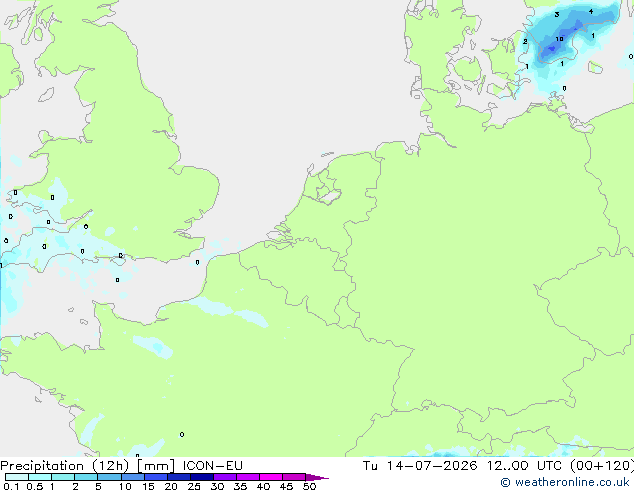Screen dimensions: 634x490
Task: Click the '(00+120)' forecast offset text
Action: tap(602, 466)
